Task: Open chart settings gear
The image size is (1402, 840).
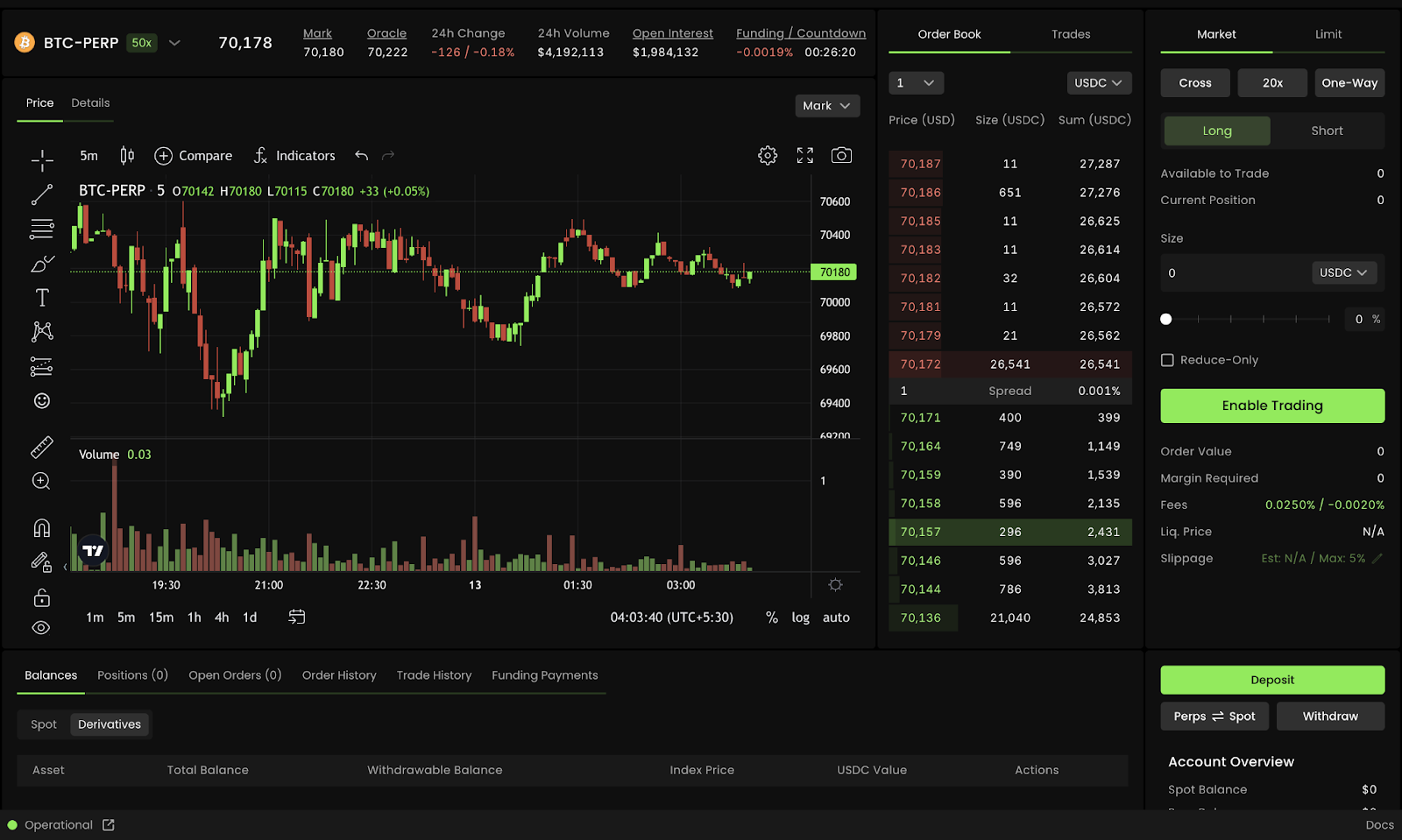Action: (768, 155)
